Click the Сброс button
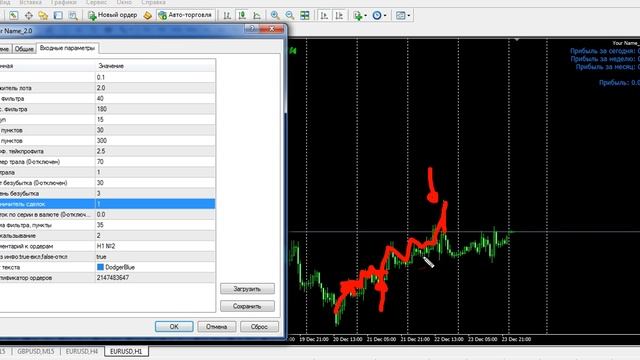 [259, 327]
